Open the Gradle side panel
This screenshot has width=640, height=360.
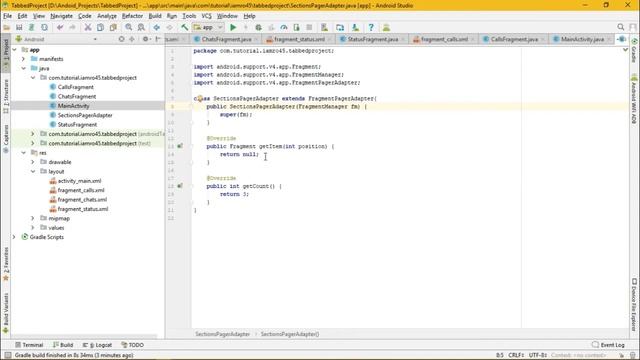634,51
